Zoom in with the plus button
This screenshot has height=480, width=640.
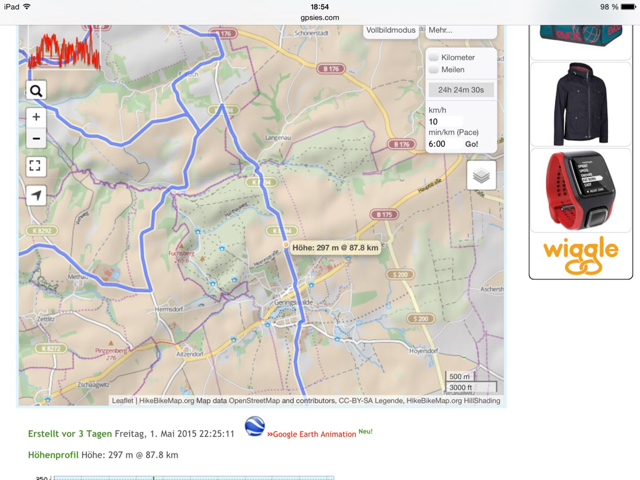36,117
